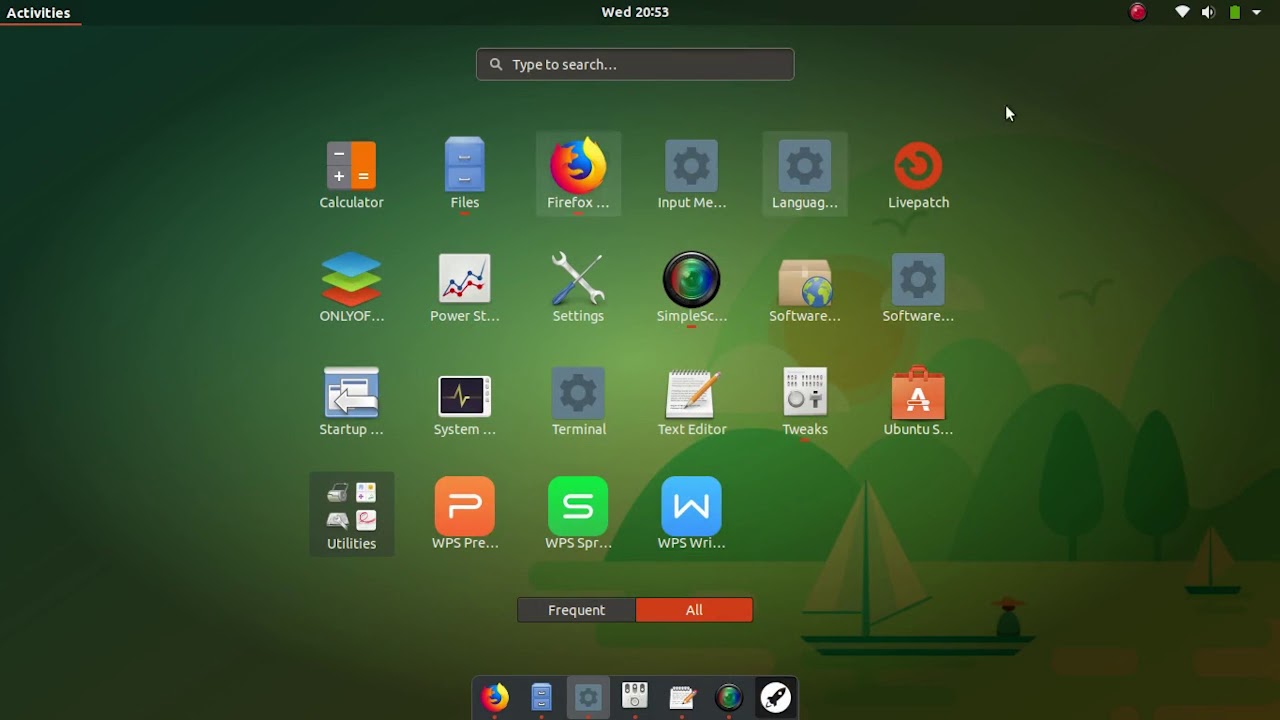
Task: Expand the system menu dropdown arrow
Action: (x=1257, y=13)
